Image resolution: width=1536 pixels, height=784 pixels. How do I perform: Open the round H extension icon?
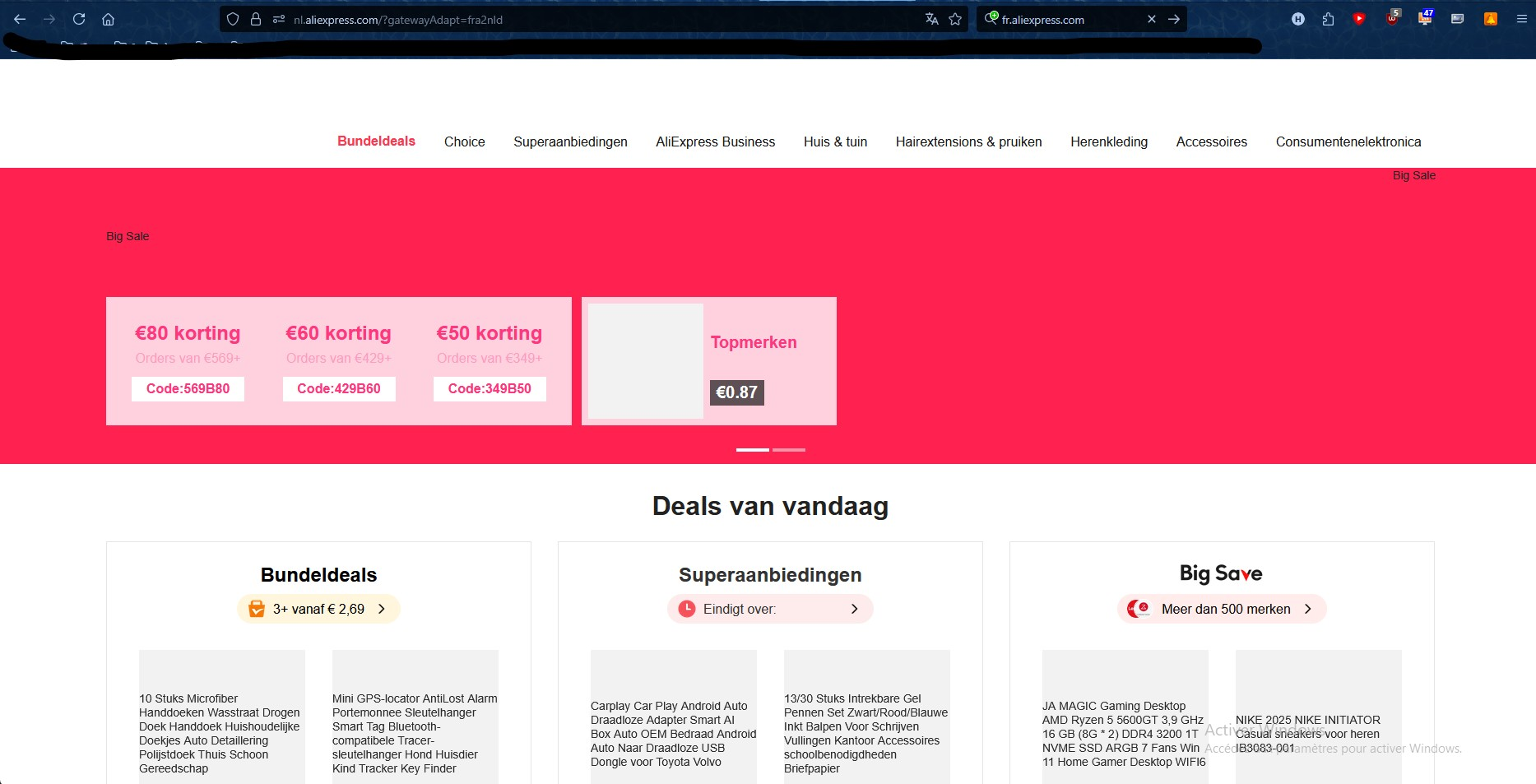[1298, 19]
